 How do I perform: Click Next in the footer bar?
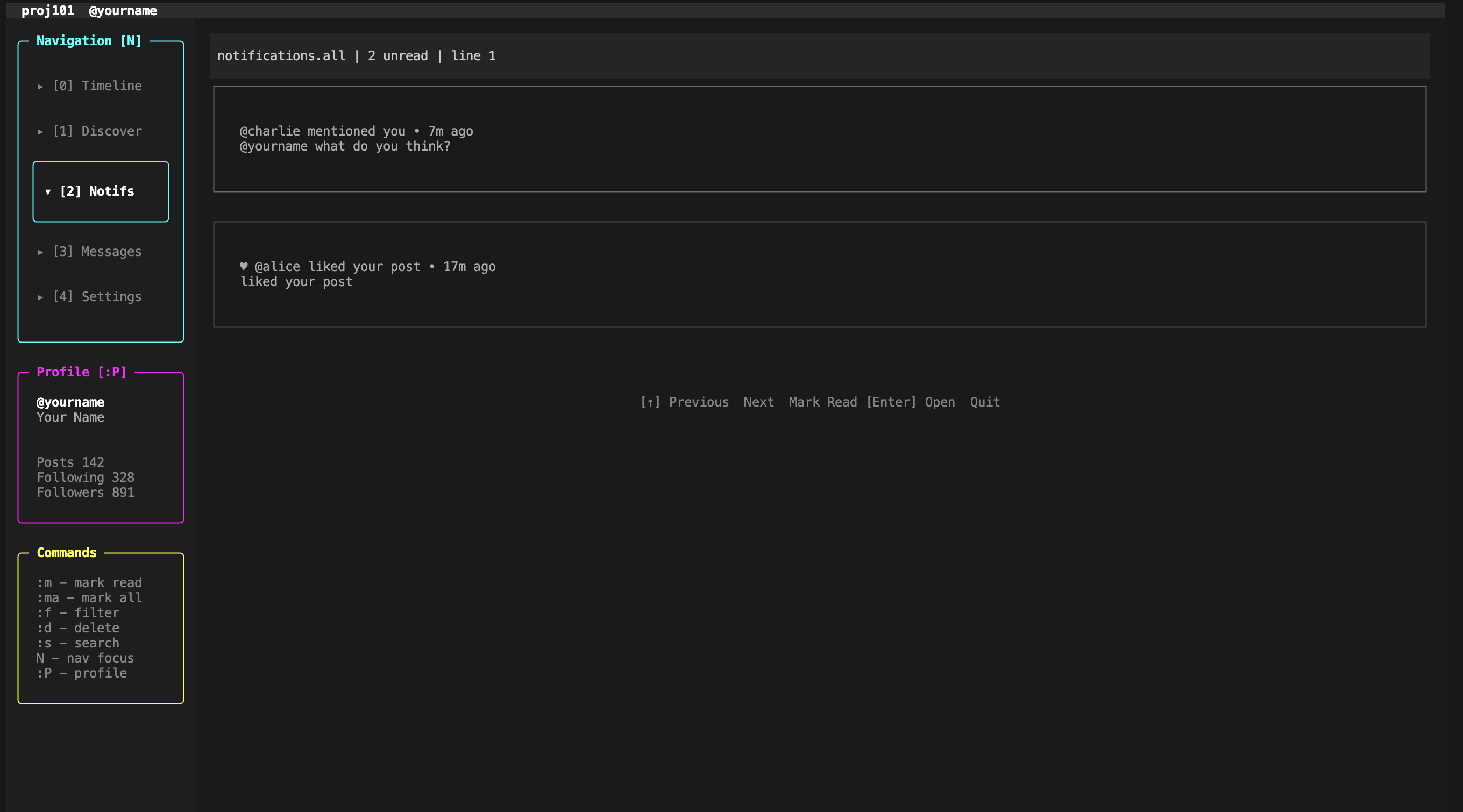(758, 402)
